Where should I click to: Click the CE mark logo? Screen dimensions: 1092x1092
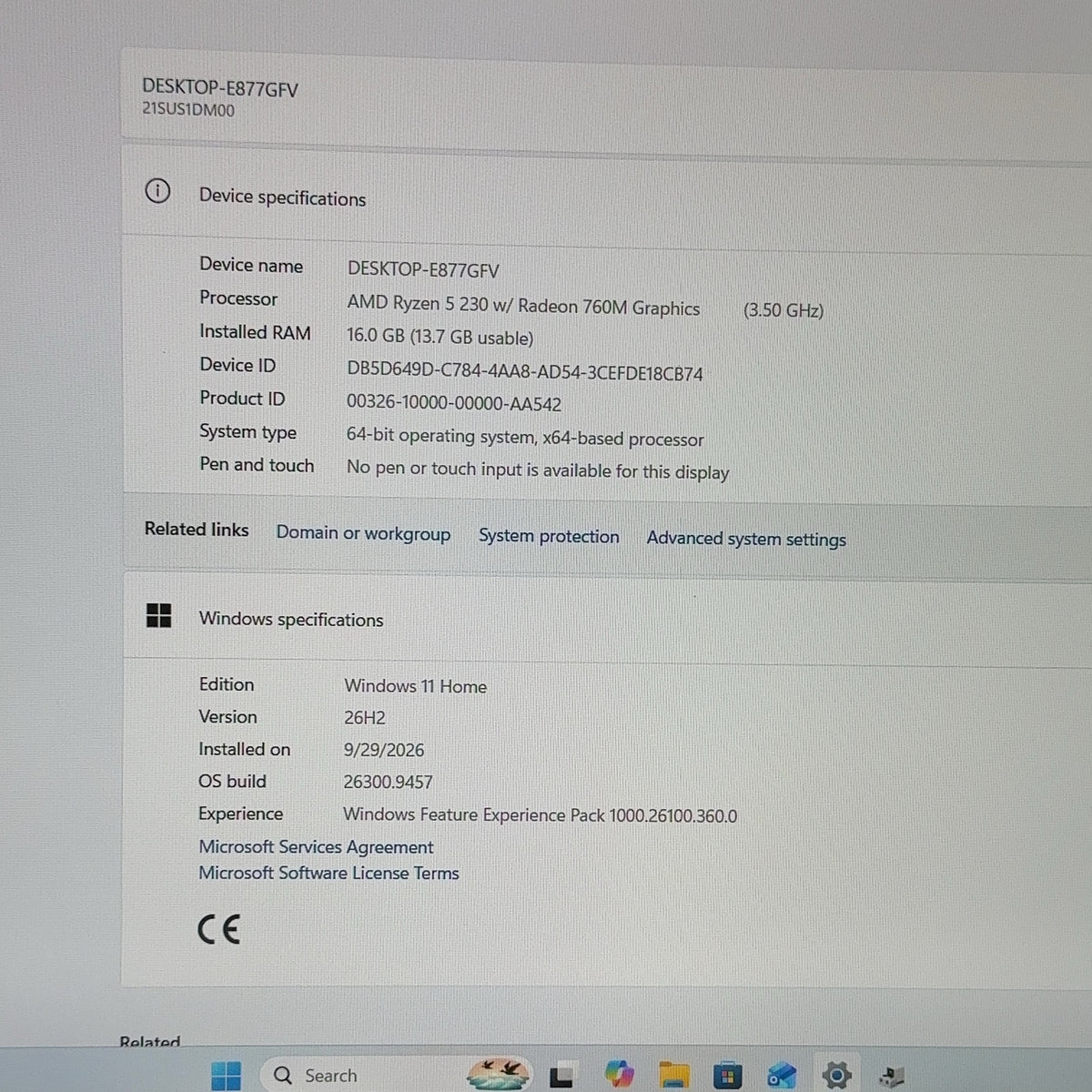[x=218, y=929]
